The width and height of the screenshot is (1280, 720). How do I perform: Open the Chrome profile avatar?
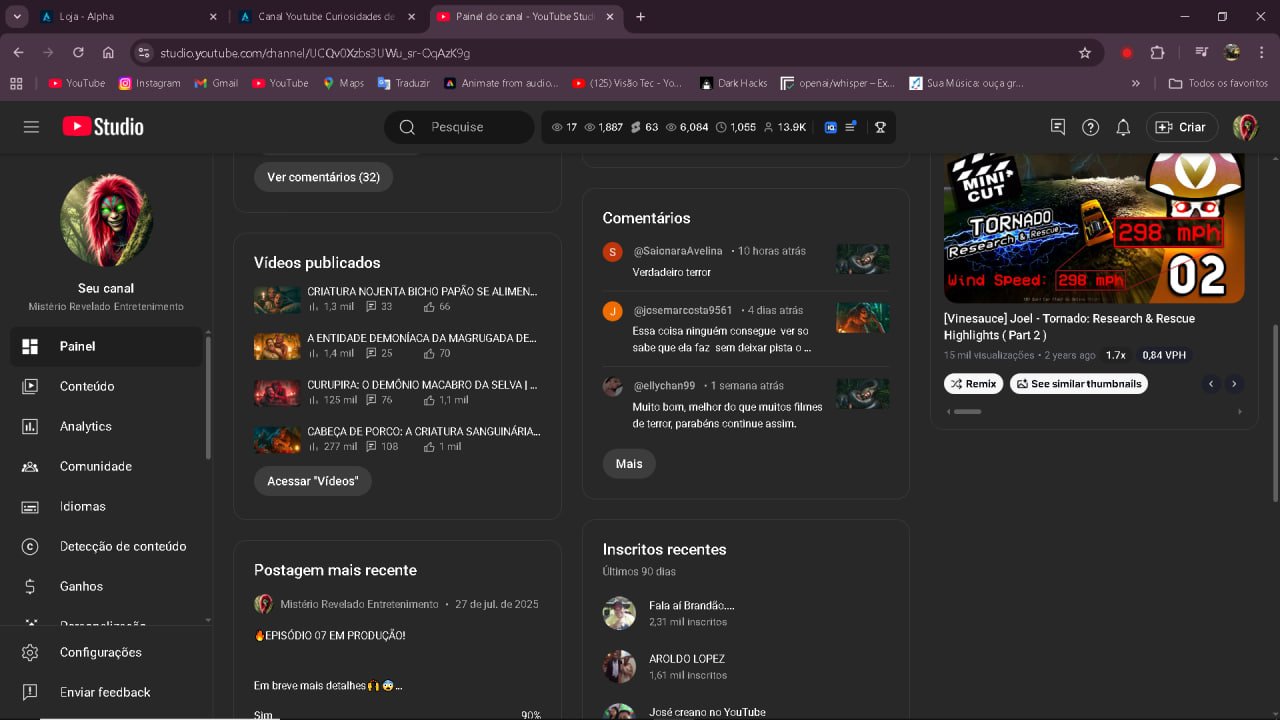click(x=1232, y=53)
